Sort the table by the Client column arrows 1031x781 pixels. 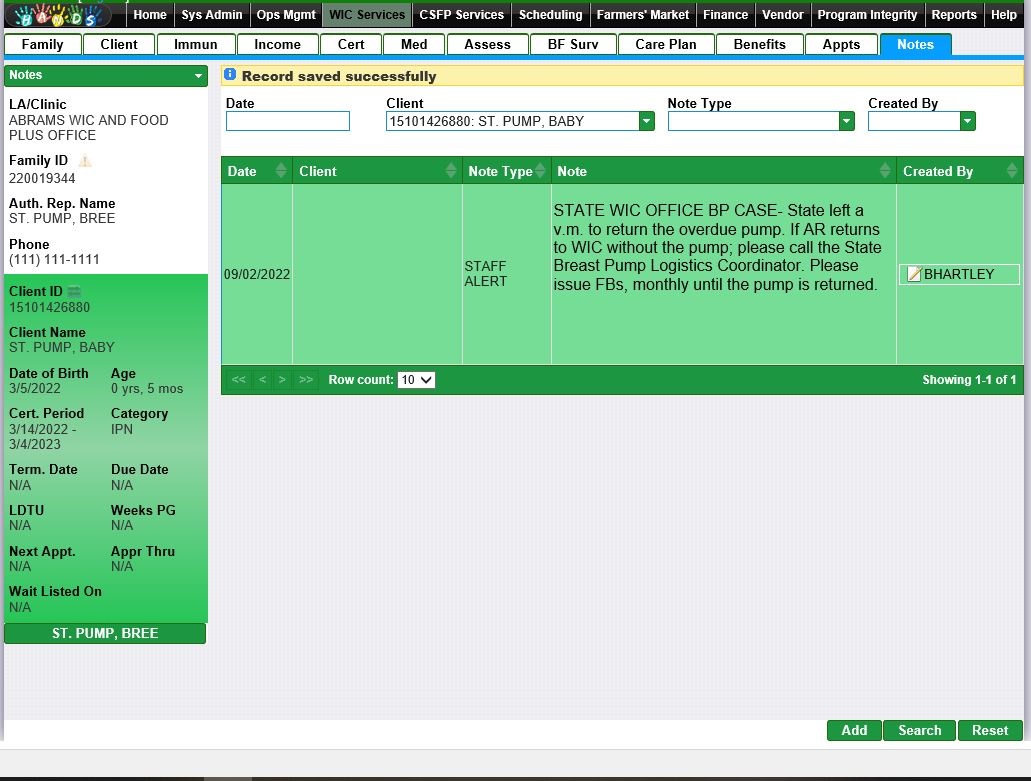coord(451,171)
